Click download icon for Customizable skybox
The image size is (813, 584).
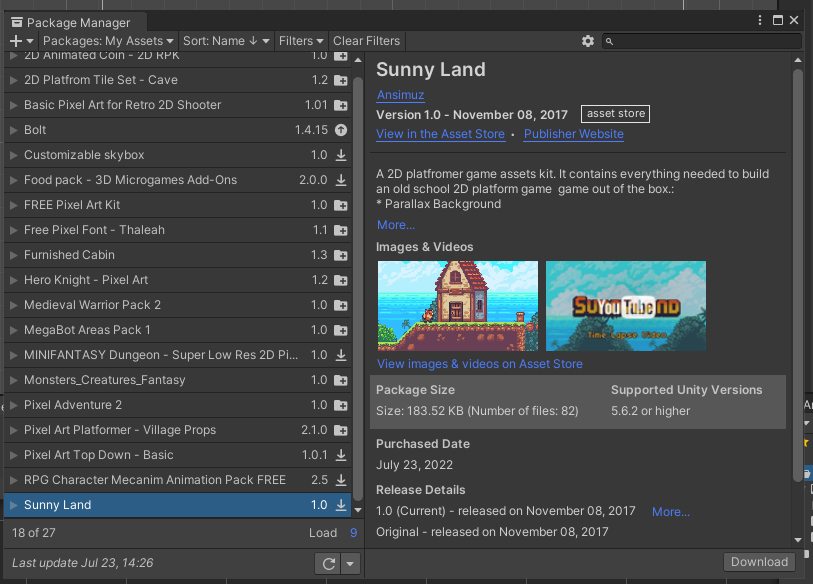click(341, 155)
